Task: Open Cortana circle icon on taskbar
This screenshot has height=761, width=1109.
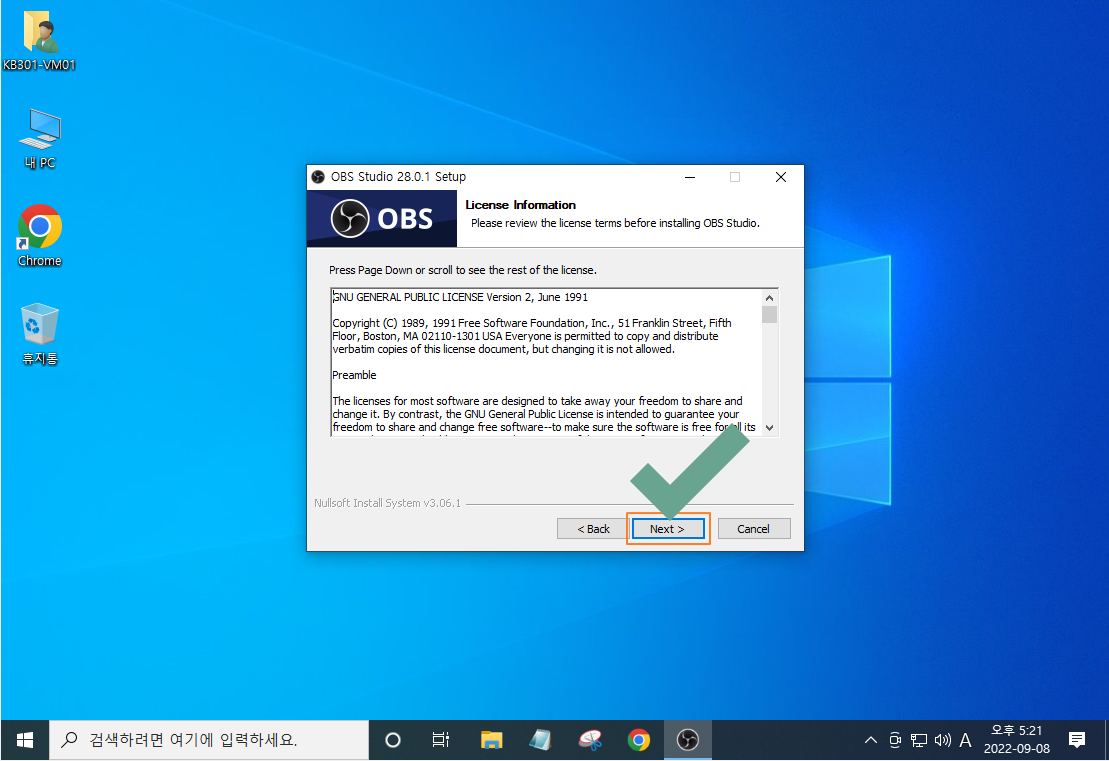Action: pos(393,740)
